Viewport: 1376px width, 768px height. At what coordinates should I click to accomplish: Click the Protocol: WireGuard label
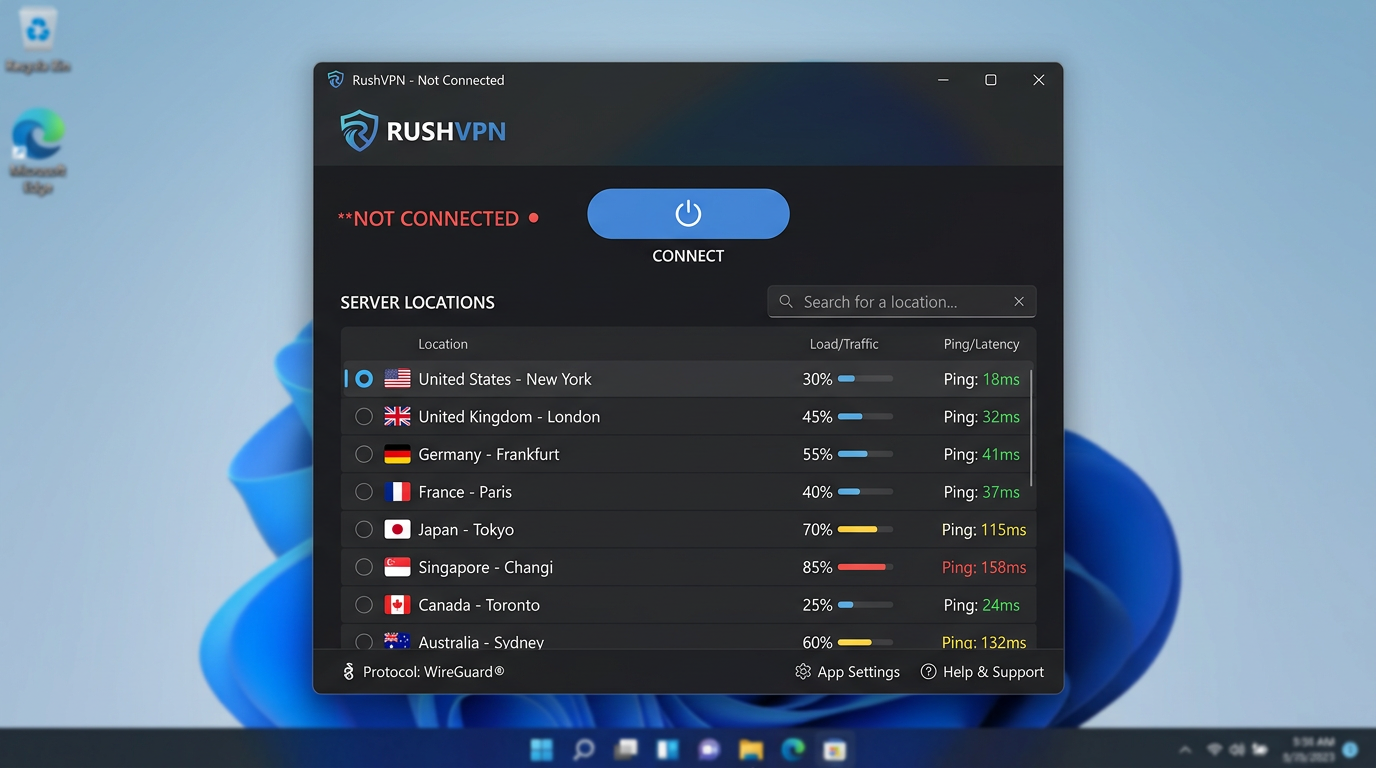[x=434, y=672]
